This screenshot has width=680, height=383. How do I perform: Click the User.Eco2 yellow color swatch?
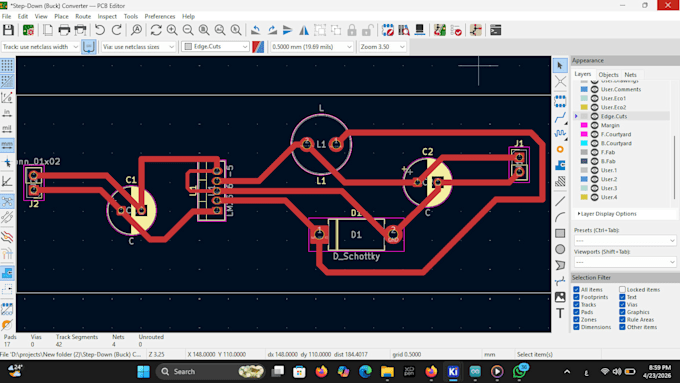(x=584, y=107)
